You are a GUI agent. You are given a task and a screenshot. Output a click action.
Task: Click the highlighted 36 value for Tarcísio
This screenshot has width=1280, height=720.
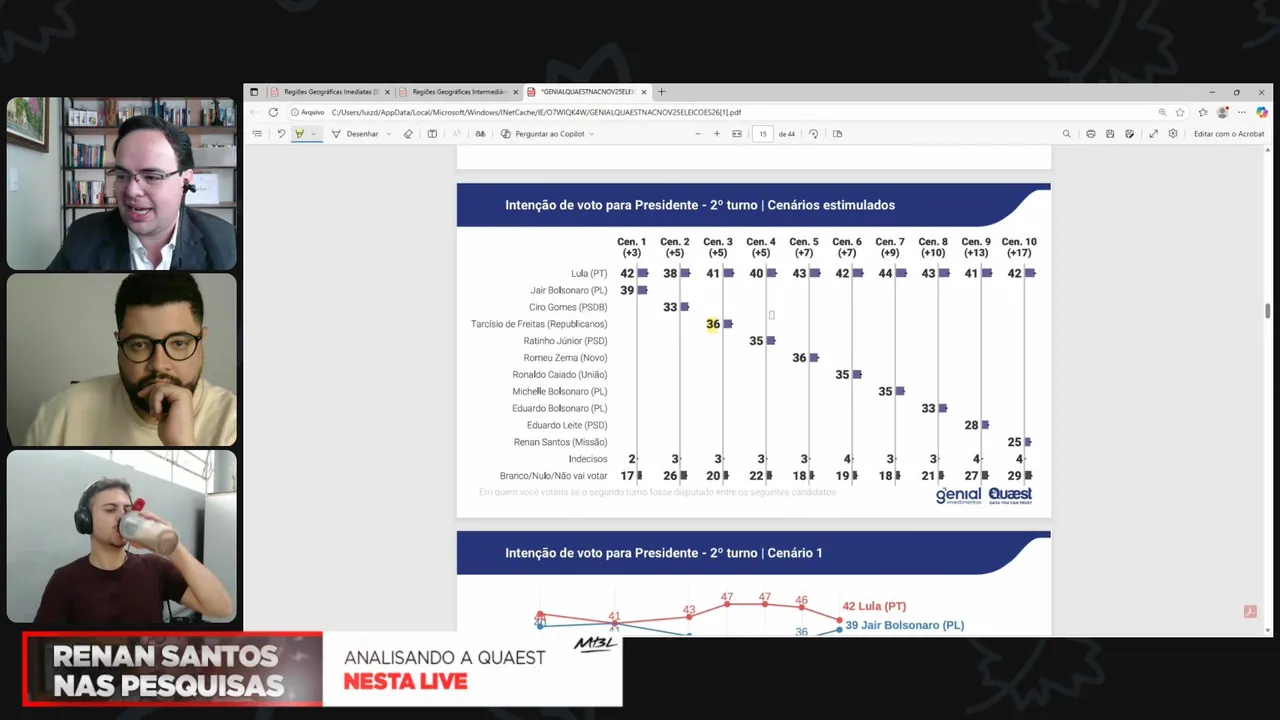pyautogui.click(x=713, y=324)
